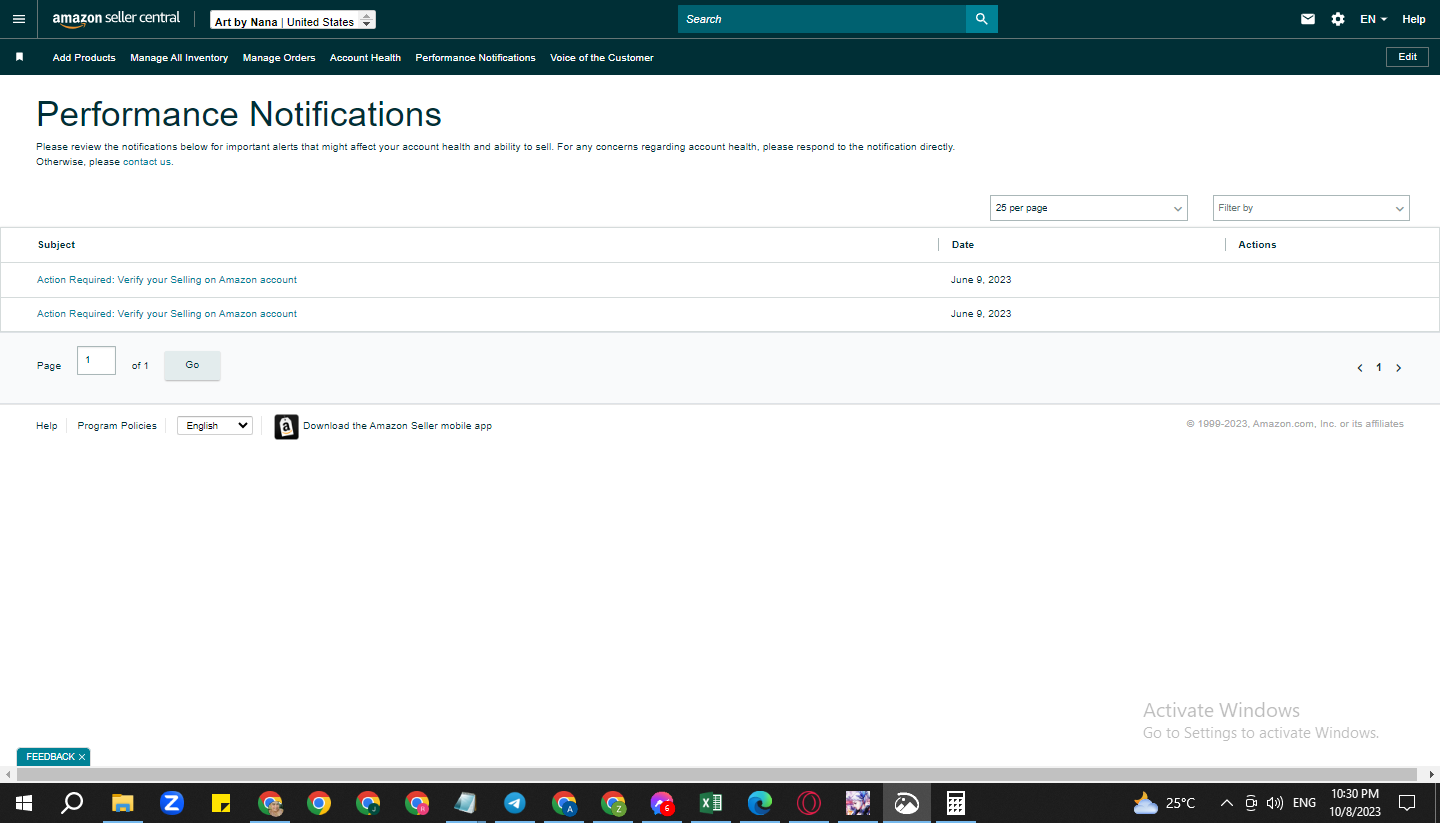The height and width of the screenshot is (823, 1440).
Task: Click Help in the top header bar
Action: 1414,19
